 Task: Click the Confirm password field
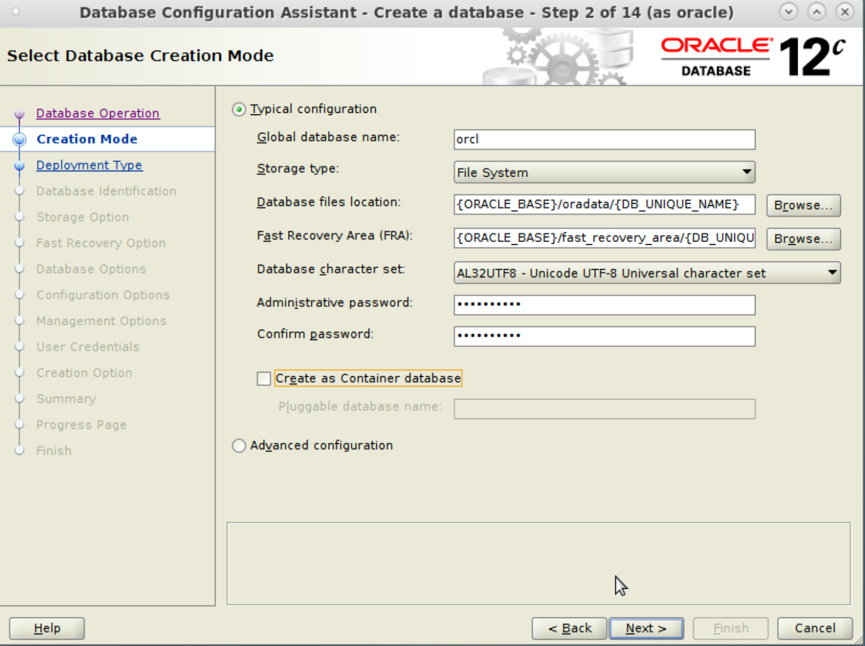(604, 336)
